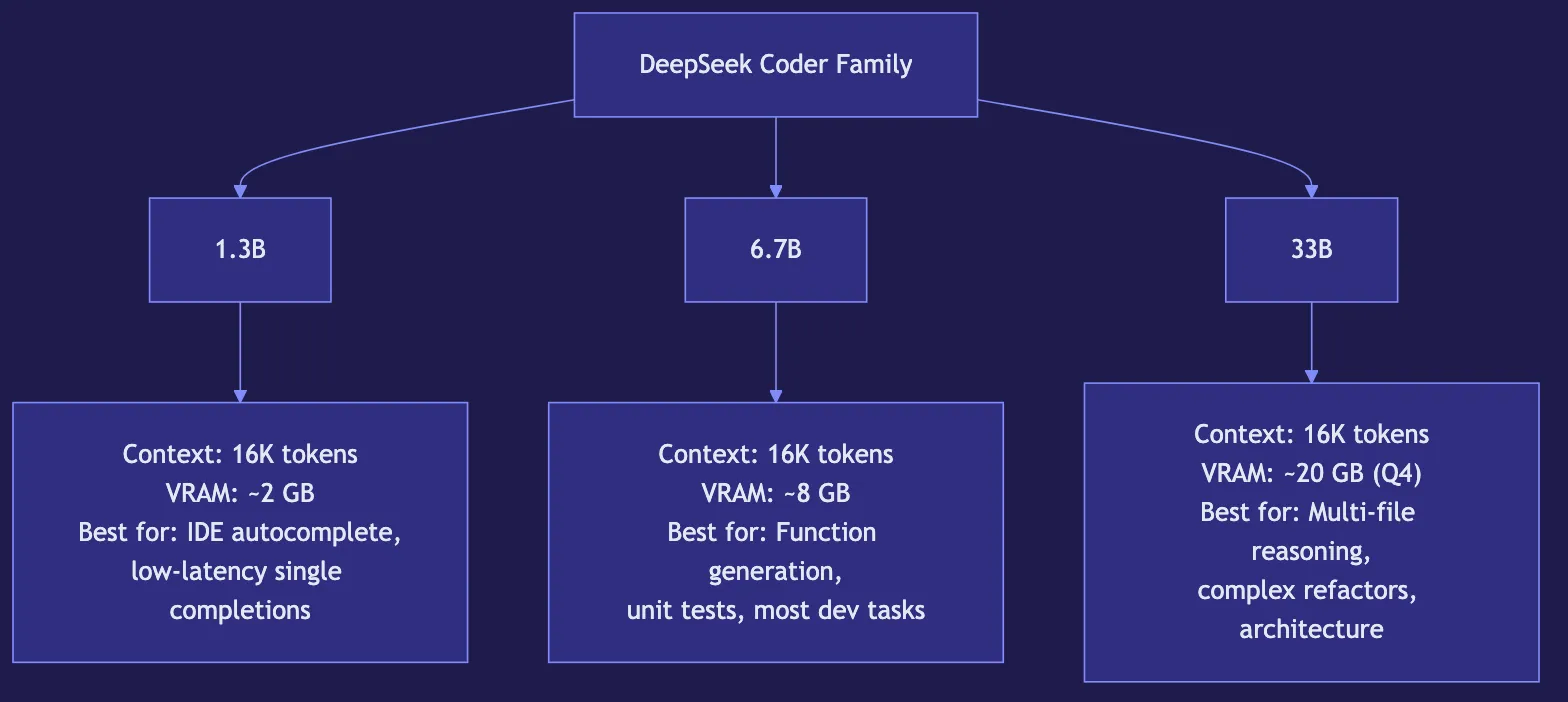Click 'Best for: Multi-file' text
Screen dimensions: 1568x702
tap(1307, 512)
